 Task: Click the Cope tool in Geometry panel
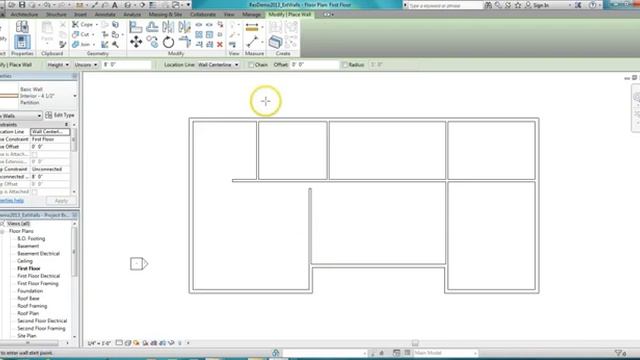(83, 24)
